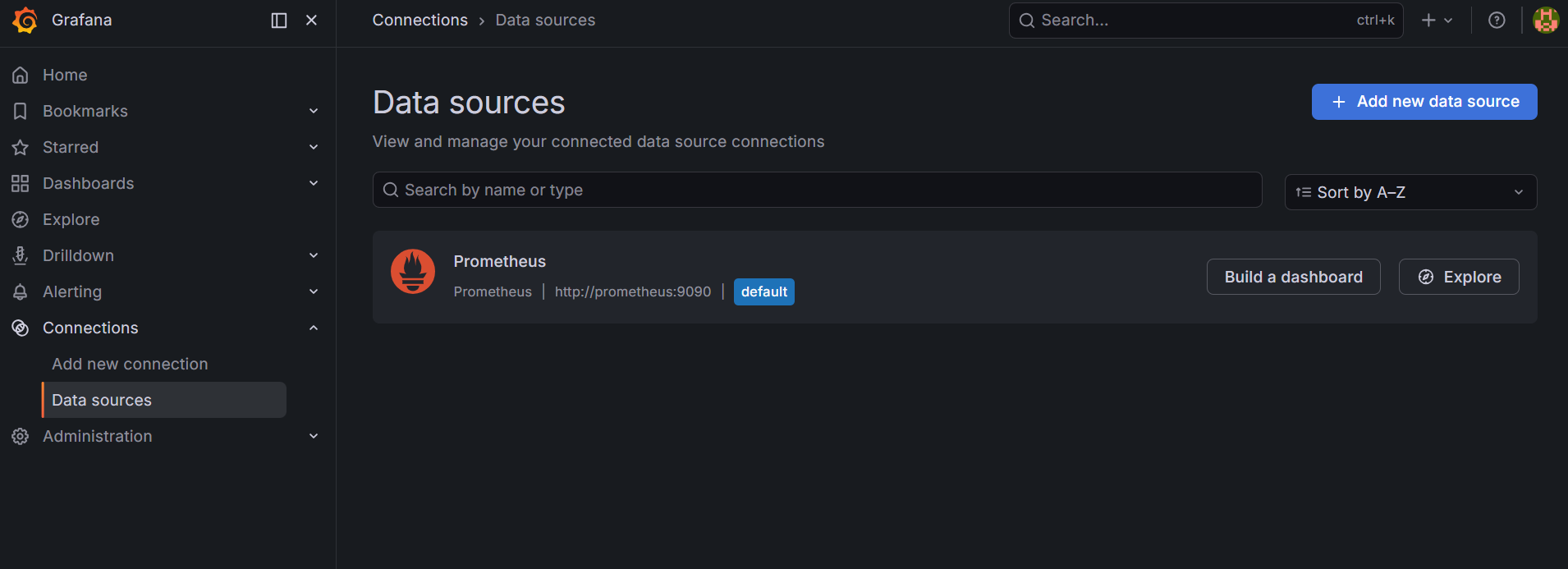This screenshot has width=1568, height=569.
Task: Click the Prometheus type label under name
Action: pos(493,291)
